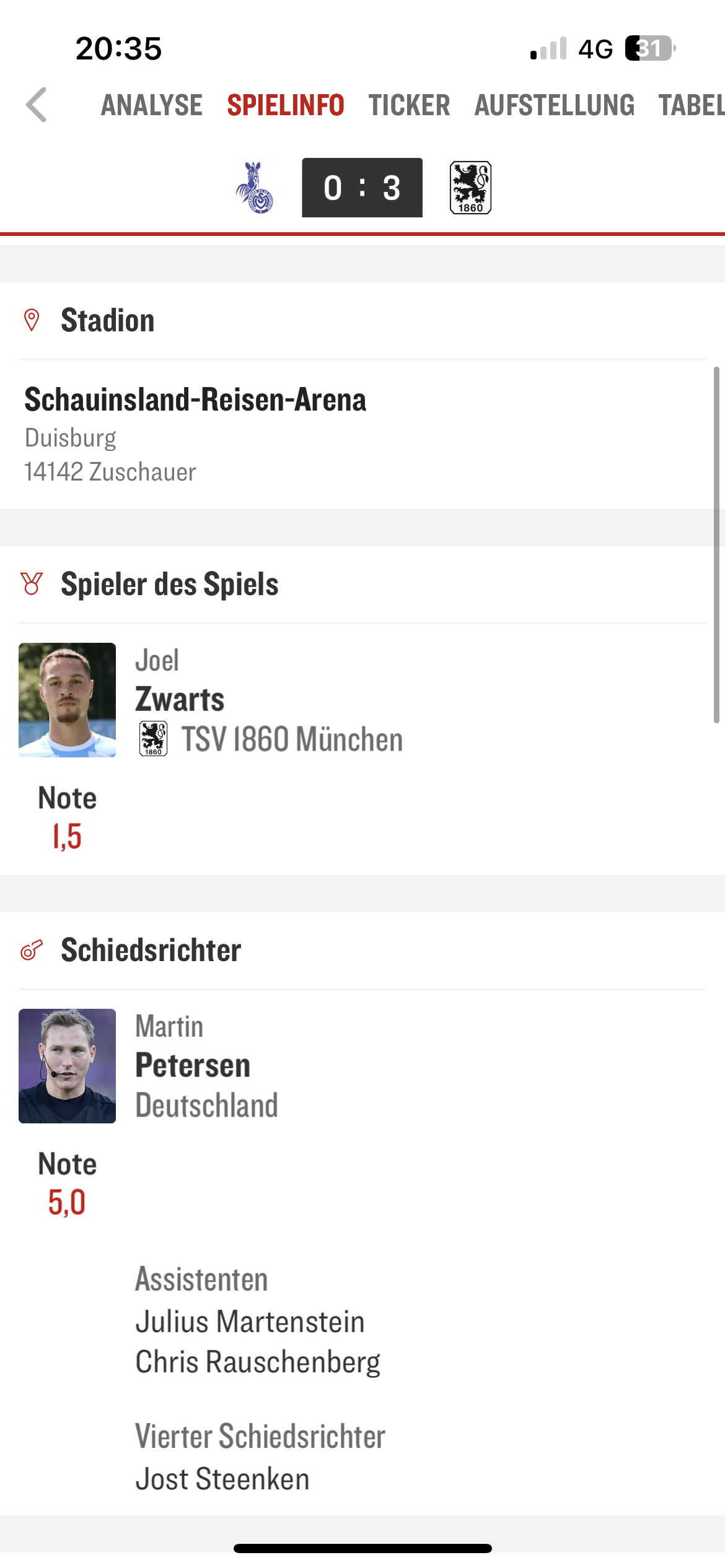Tap the whistle icon by Schiedsrichter
Image resolution: width=725 pixels, height=1568 pixels.
tap(32, 949)
